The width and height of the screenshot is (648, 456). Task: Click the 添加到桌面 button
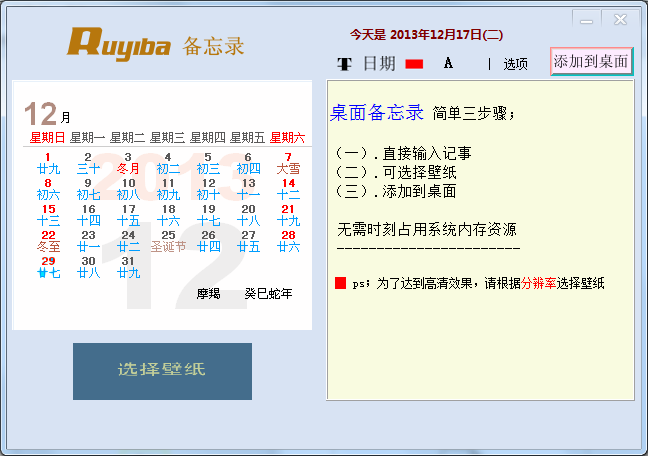point(591,62)
